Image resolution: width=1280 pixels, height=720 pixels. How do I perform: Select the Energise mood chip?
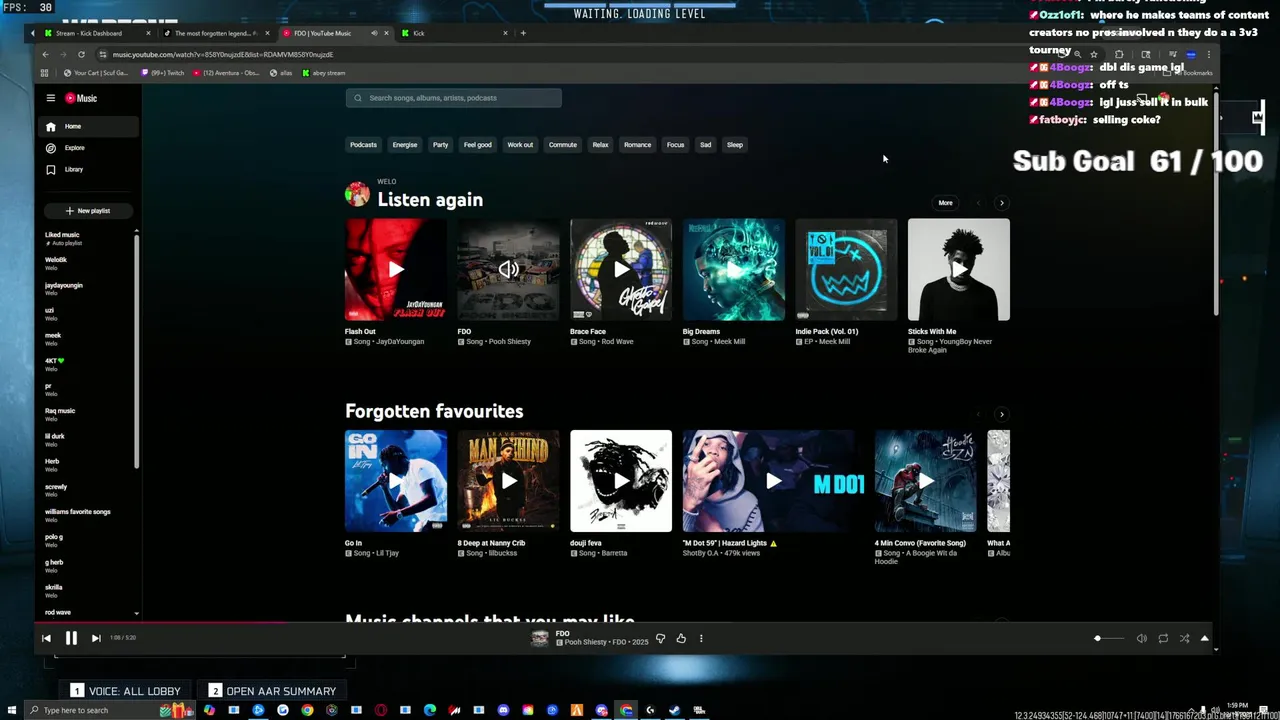[405, 145]
